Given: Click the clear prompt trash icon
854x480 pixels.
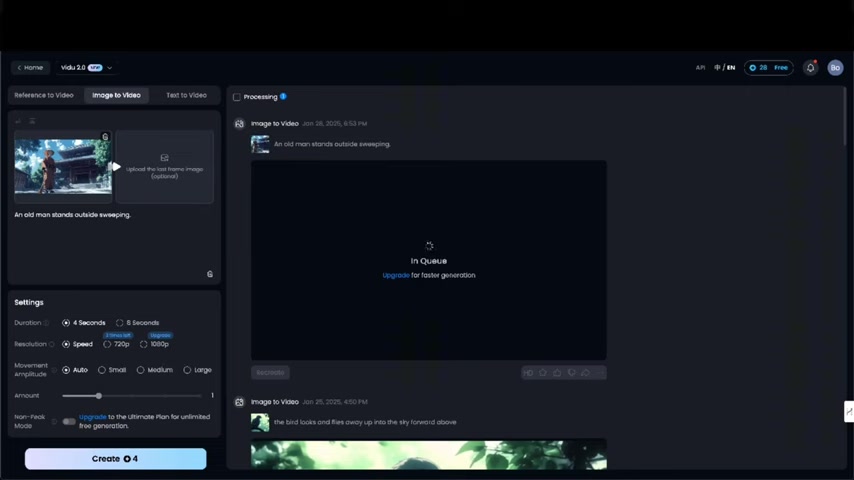Looking at the screenshot, I should point(210,274).
